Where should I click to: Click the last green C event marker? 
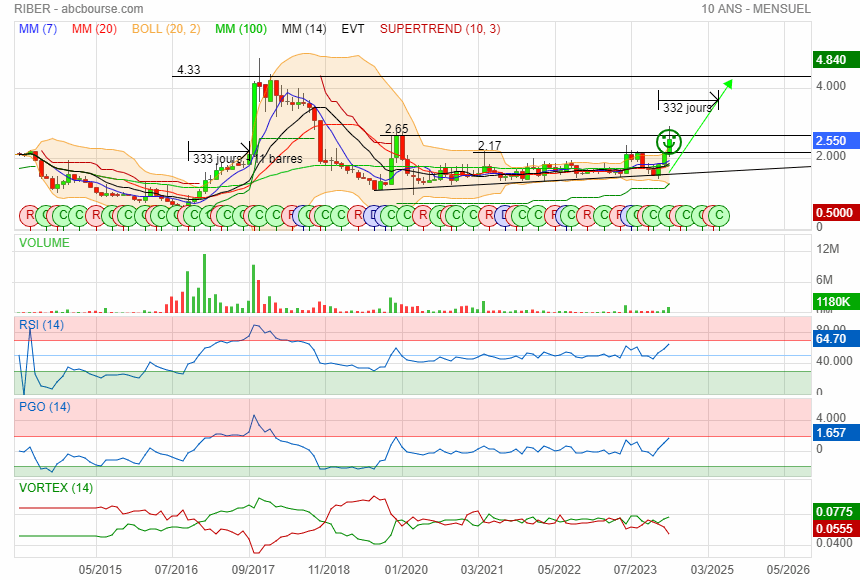(720, 216)
